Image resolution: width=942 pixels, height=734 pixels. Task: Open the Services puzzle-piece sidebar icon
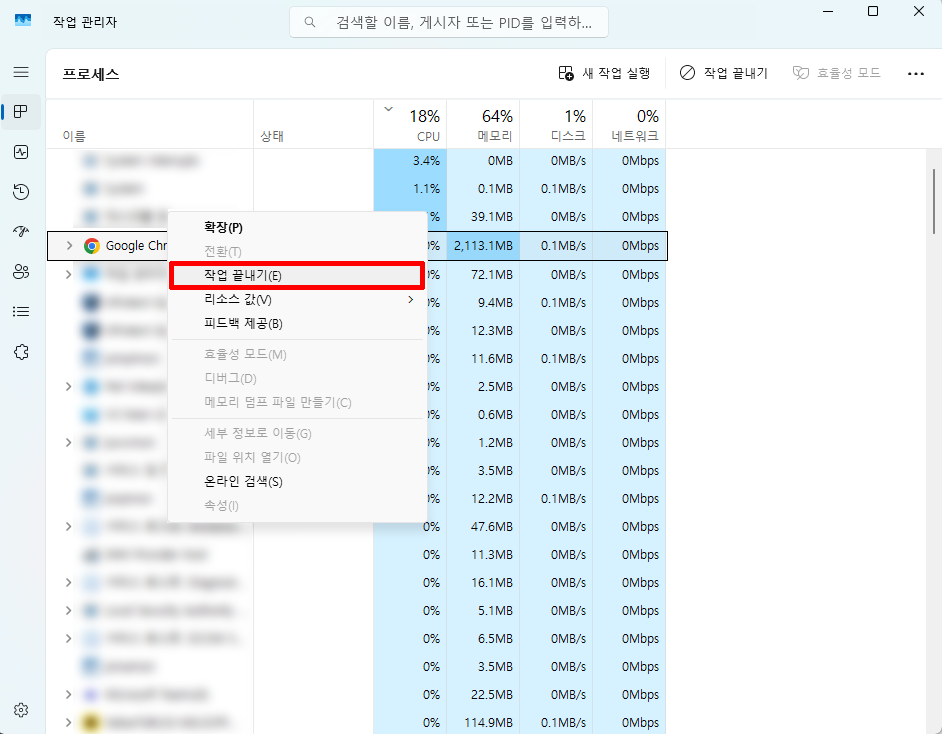click(x=21, y=351)
